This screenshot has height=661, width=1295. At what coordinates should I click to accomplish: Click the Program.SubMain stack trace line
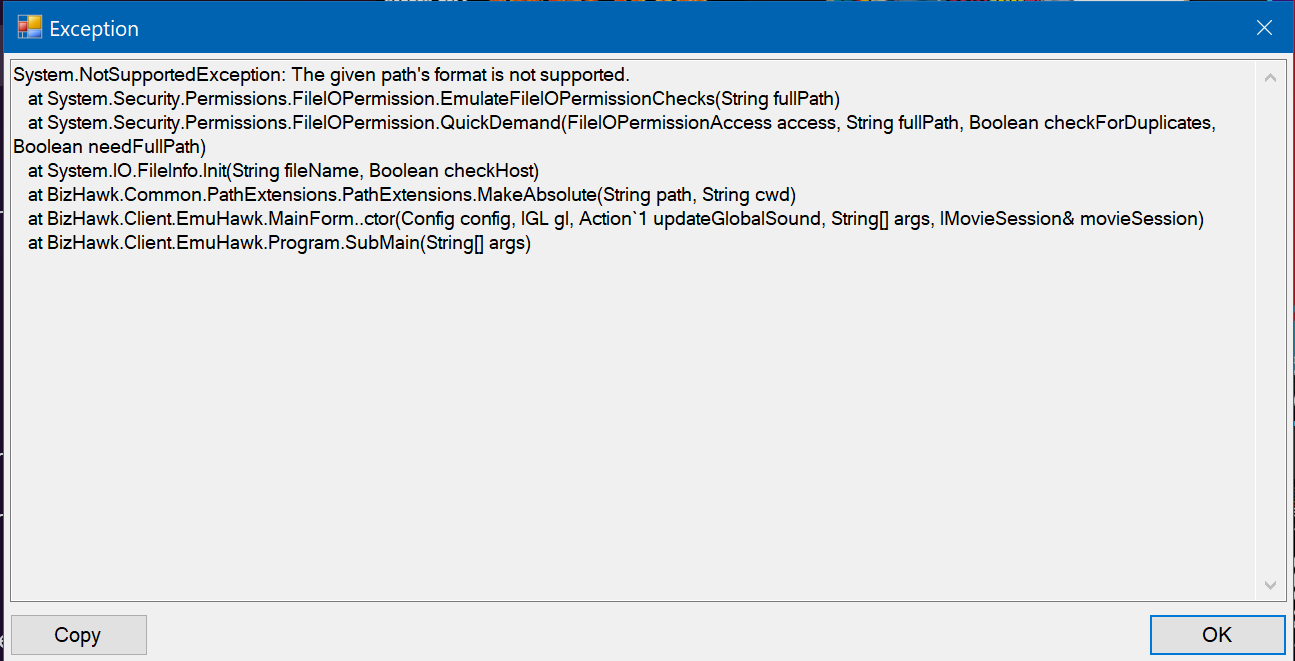pyautogui.click(x=279, y=243)
